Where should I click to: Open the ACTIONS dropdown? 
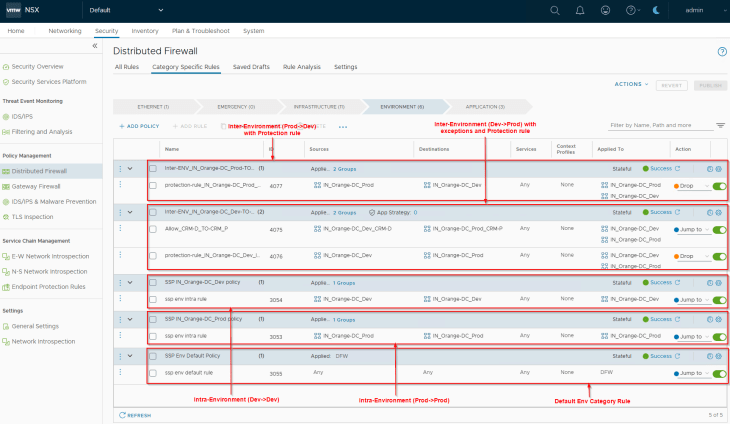pos(631,85)
